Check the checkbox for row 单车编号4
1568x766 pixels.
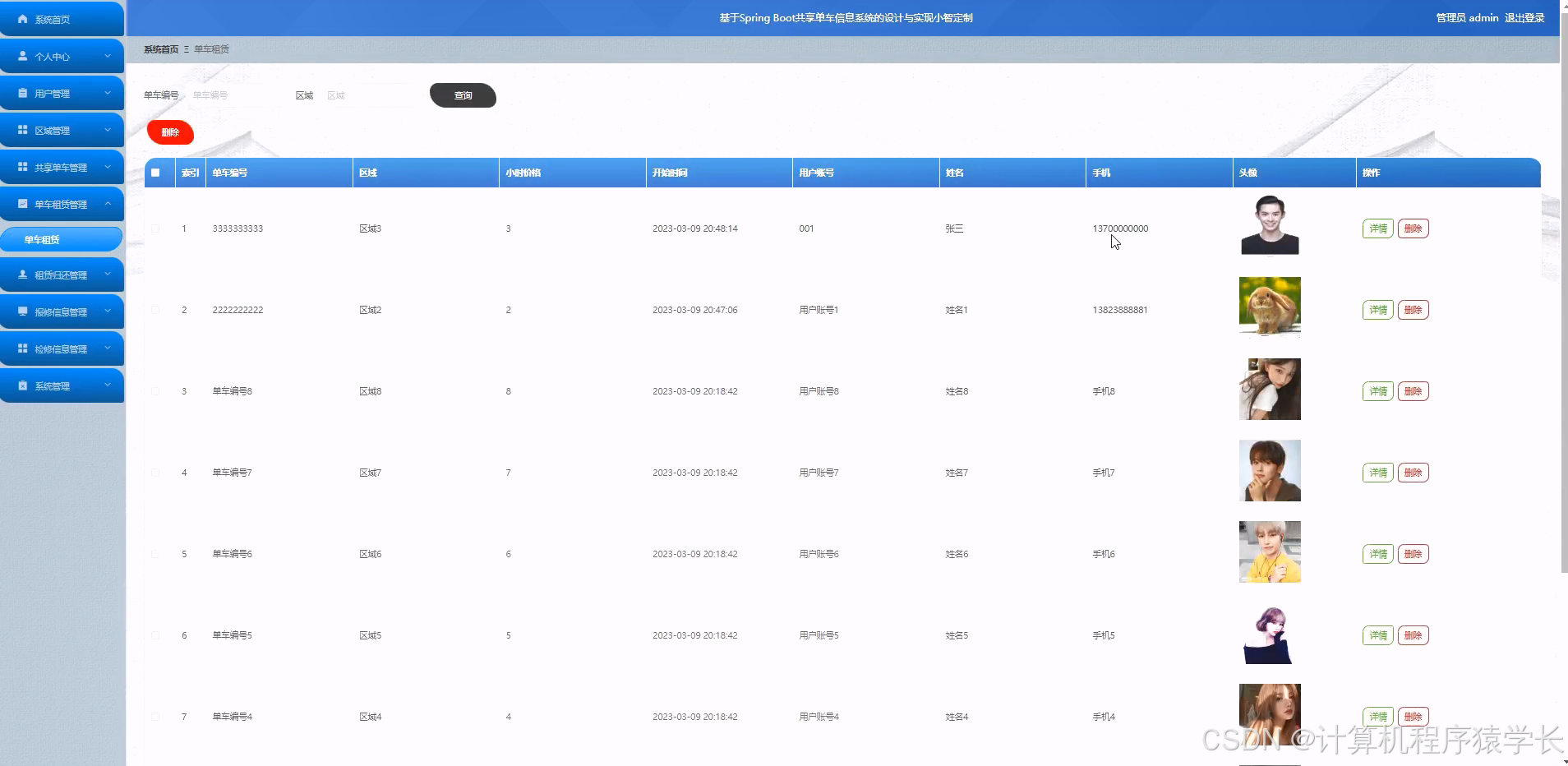pyautogui.click(x=155, y=717)
